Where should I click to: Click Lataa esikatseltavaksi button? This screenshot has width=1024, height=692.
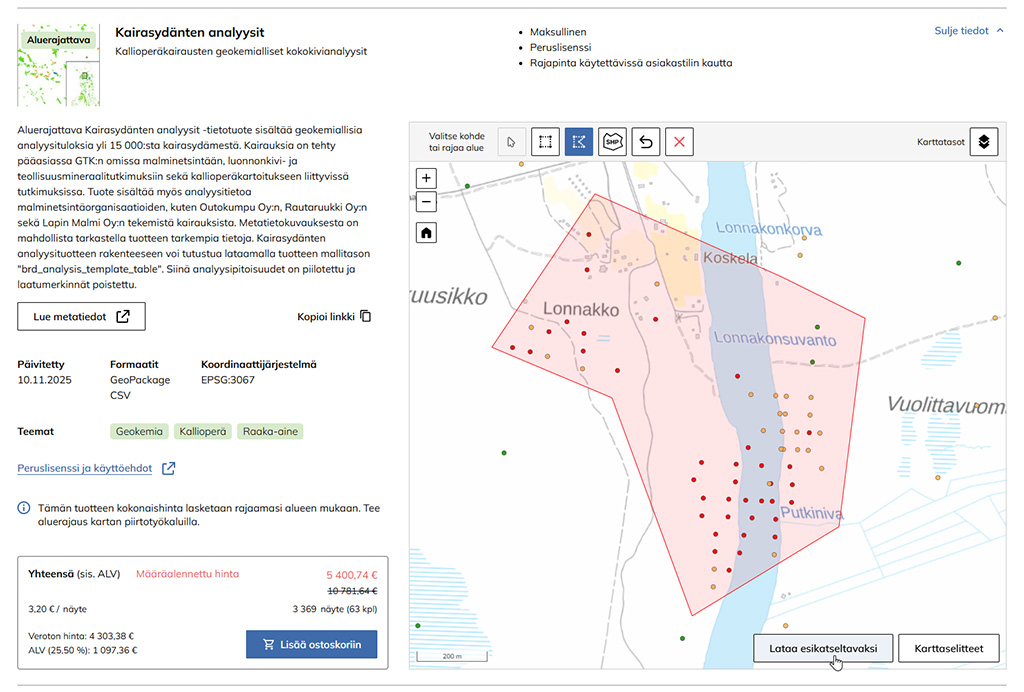(822, 648)
